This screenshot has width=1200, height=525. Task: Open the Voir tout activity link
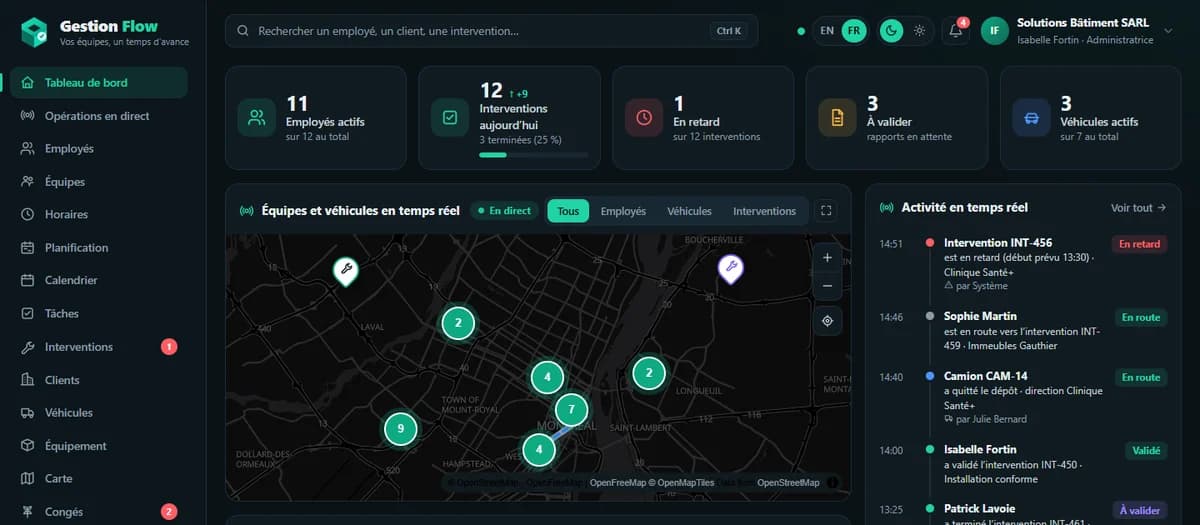click(x=1138, y=208)
